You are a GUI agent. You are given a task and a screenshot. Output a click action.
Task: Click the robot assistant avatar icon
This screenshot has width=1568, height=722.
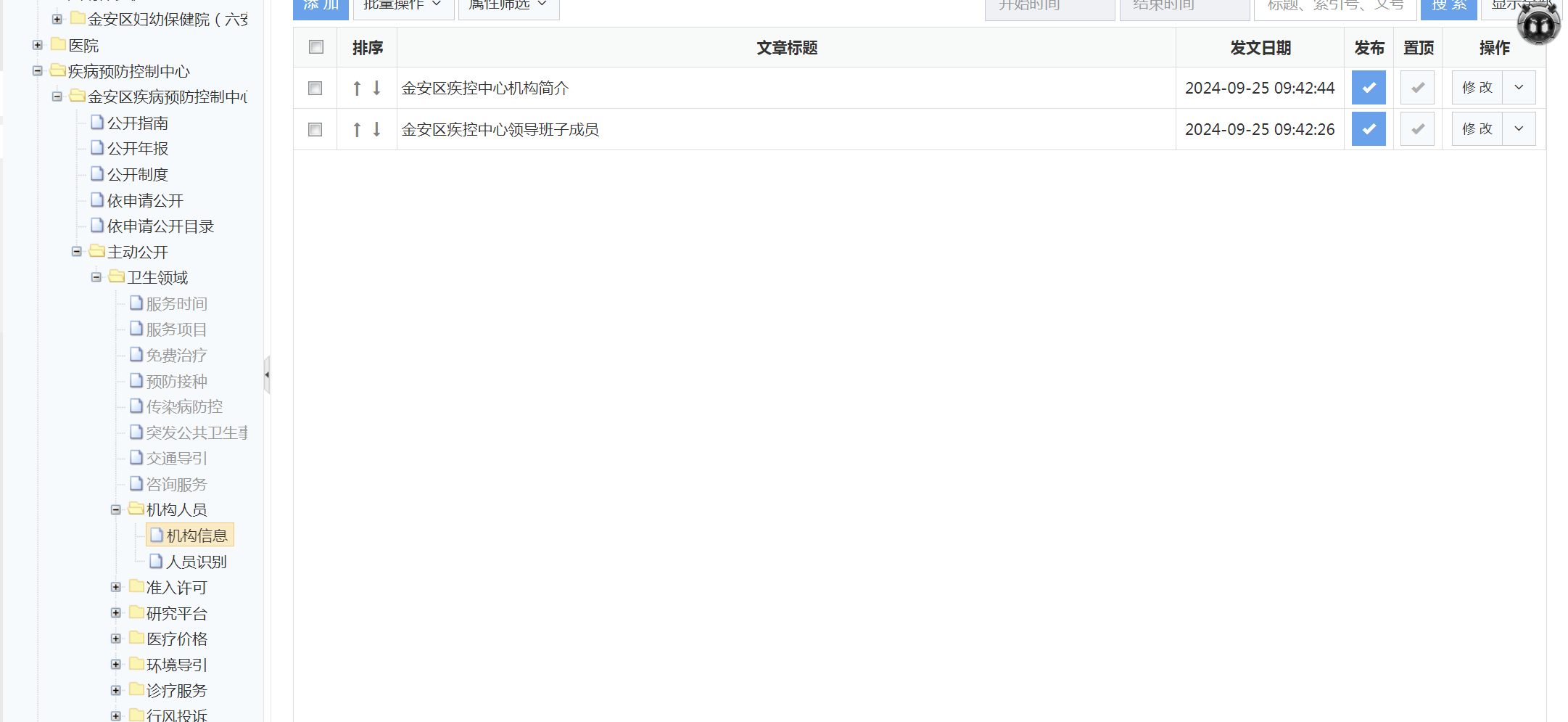click(x=1538, y=25)
